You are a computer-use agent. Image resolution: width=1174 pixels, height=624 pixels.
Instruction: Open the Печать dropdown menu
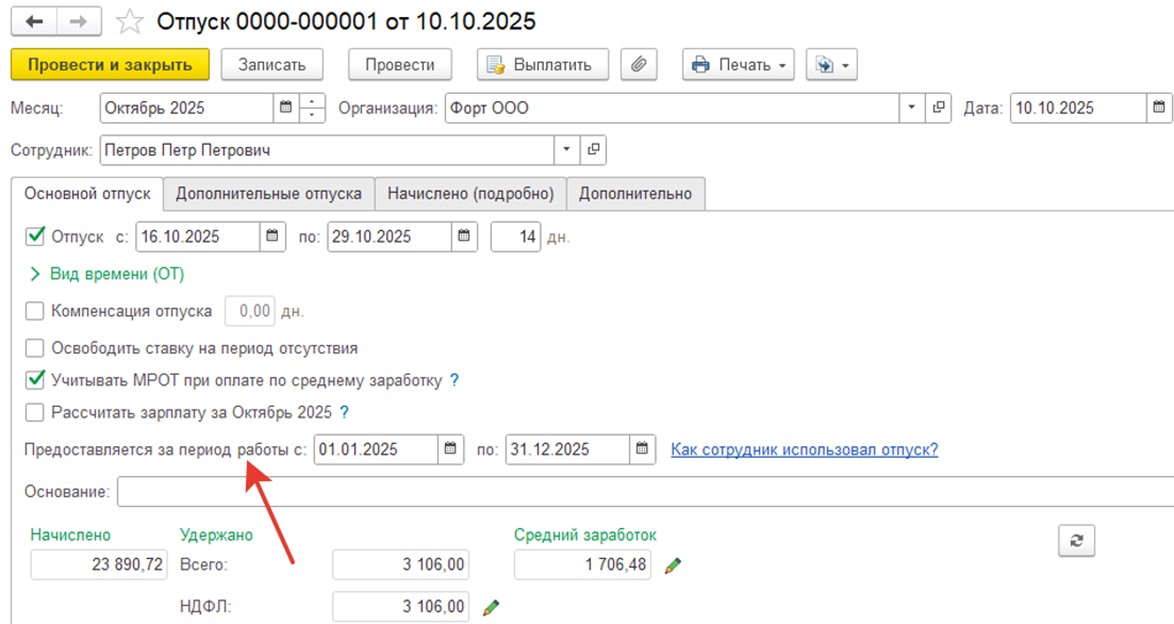click(738, 65)
